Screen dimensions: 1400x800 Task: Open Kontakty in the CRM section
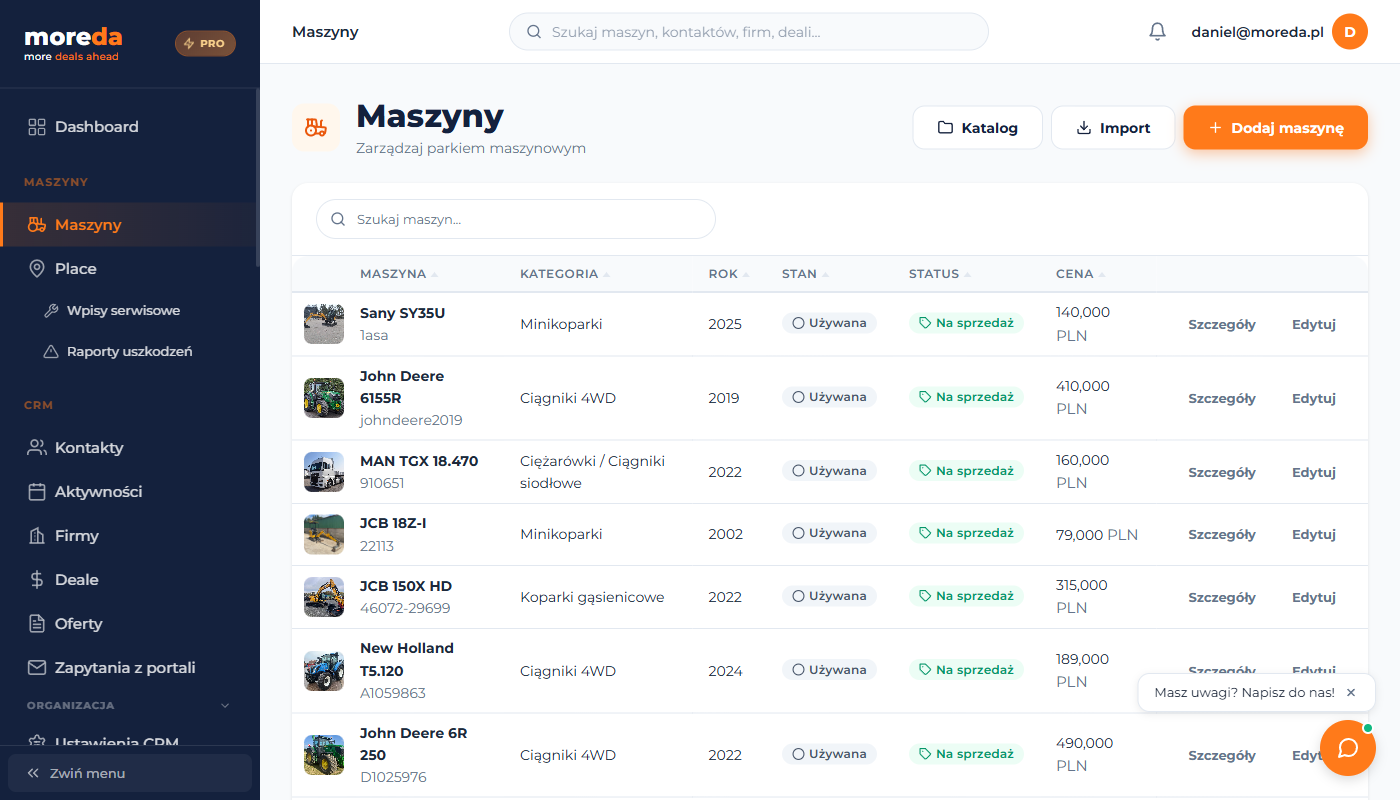(x=130, y=448)
